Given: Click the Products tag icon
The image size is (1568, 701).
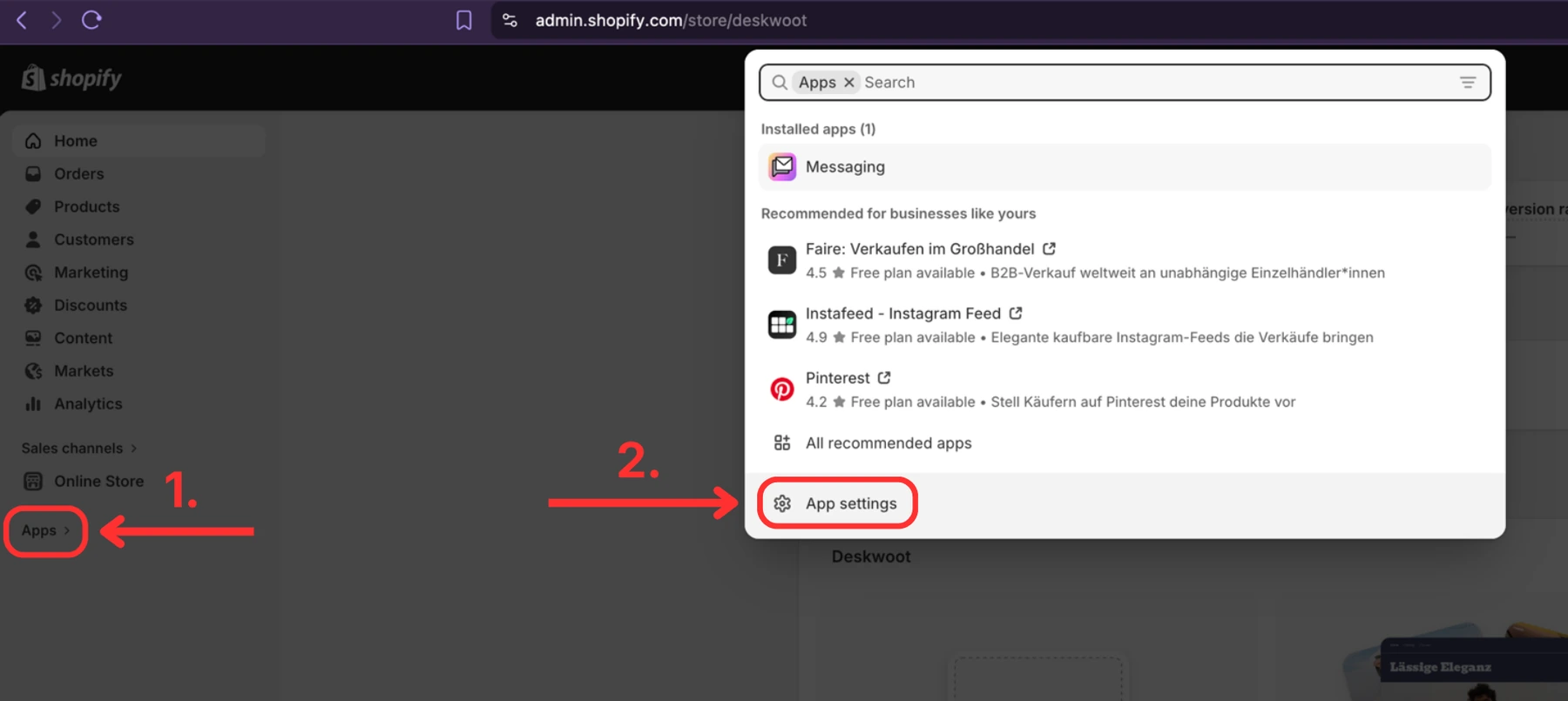Looking at the screenshot, I should click(33, 207).
